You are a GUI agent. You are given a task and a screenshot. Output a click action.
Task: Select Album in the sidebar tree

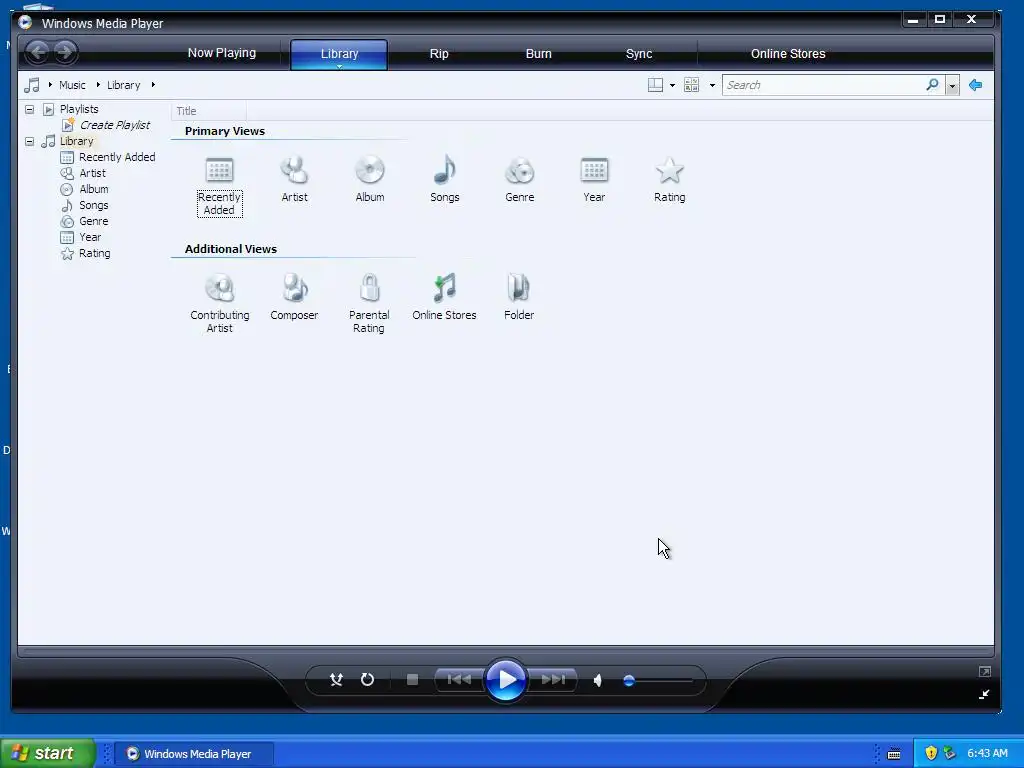[93, 189]
